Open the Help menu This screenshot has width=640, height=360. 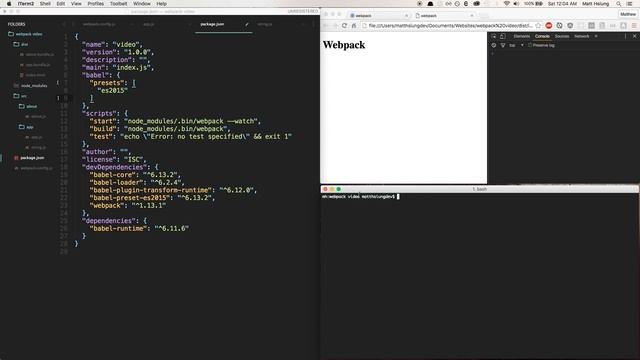click(x=162, y=4)
